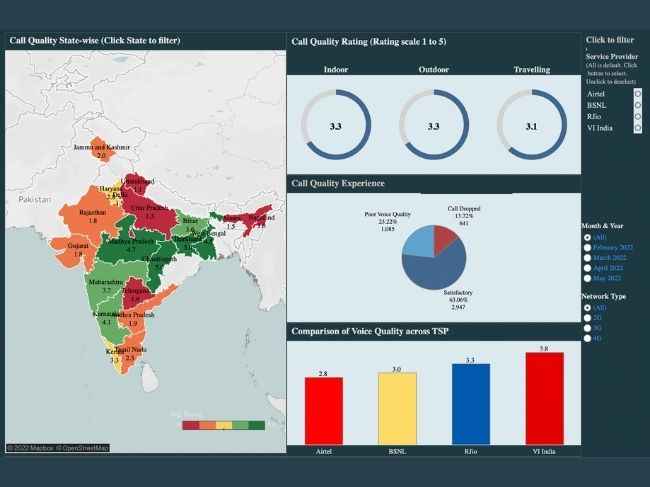
Task: Click the 'Pakistan' label on the map
Action: coord(35,200)
